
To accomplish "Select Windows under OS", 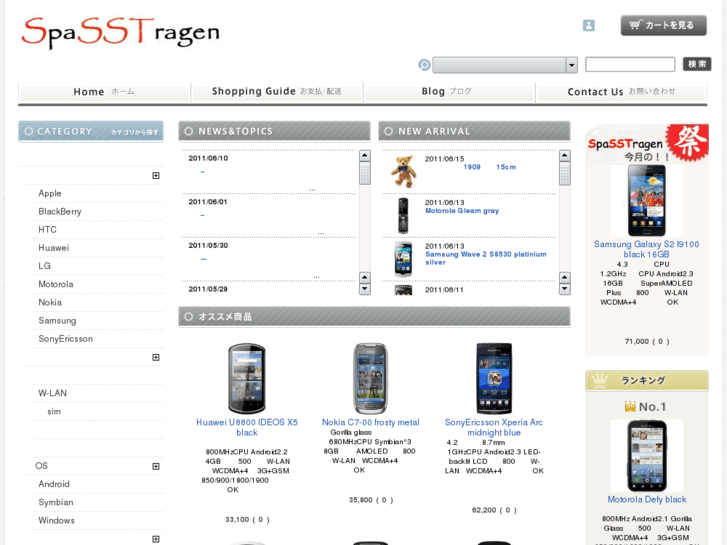I will coord(56,520).
